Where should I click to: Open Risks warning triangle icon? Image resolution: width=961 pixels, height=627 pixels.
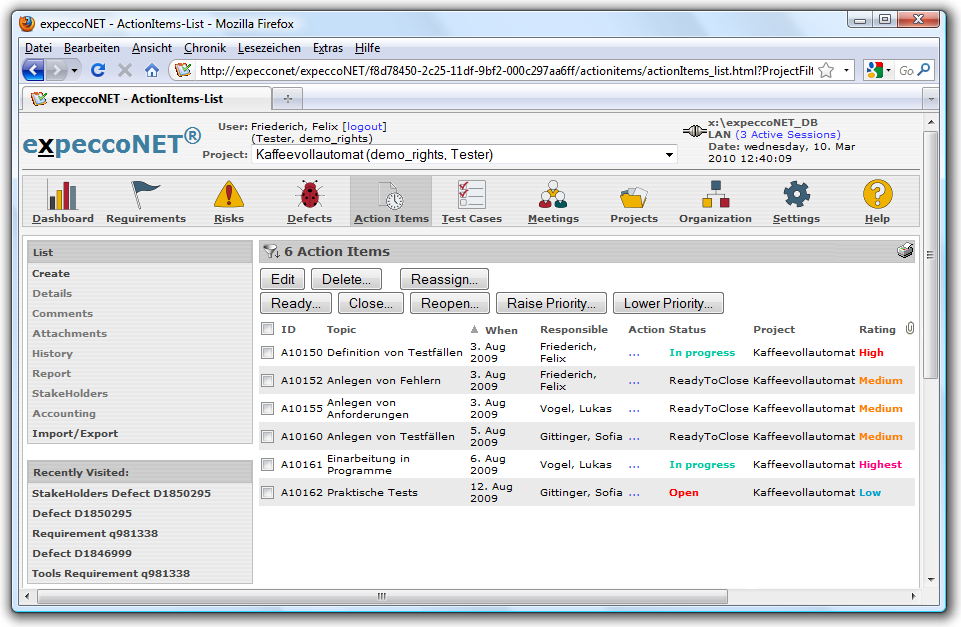(229, 195)
